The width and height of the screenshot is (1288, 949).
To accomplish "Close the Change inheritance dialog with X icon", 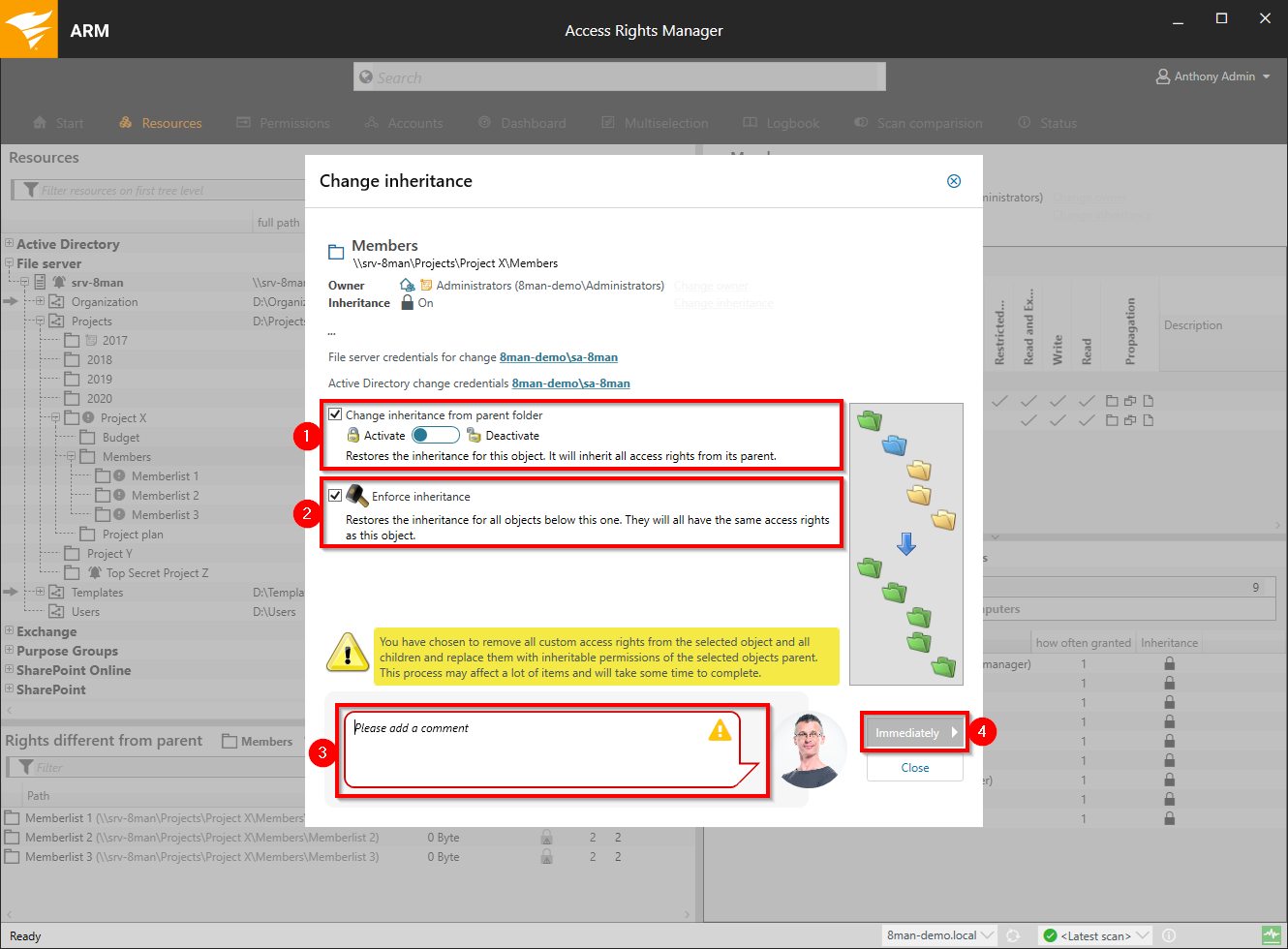I will (954, 181).
